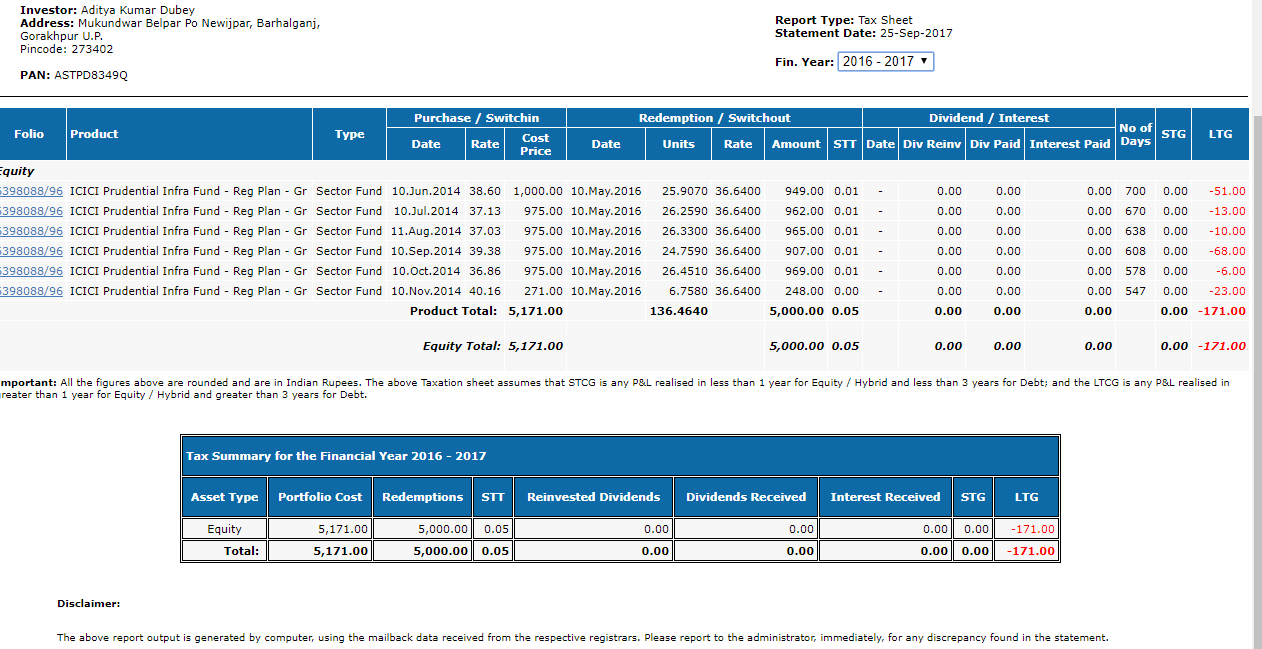This screenshot has height=649, width=1262.
Task: Click the Type column header
Action: 349,134
